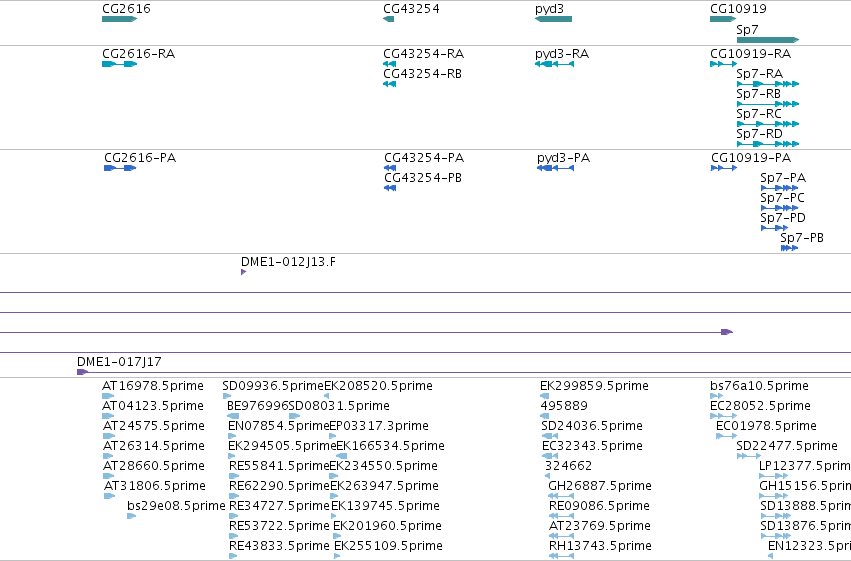Select EST RE53722.5prime
This screenshot has width=851, height=561.
coord(234,536)
